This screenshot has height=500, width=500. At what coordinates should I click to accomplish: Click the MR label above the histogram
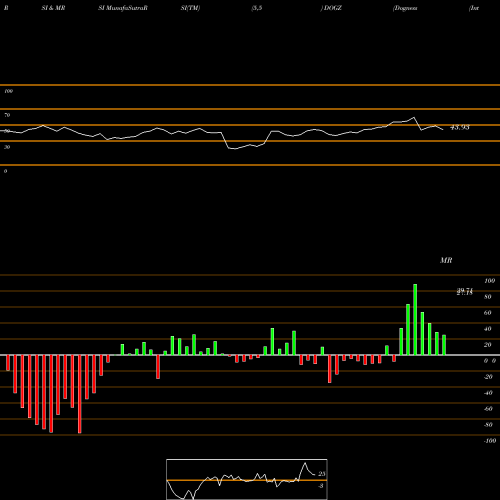point(446,260)
